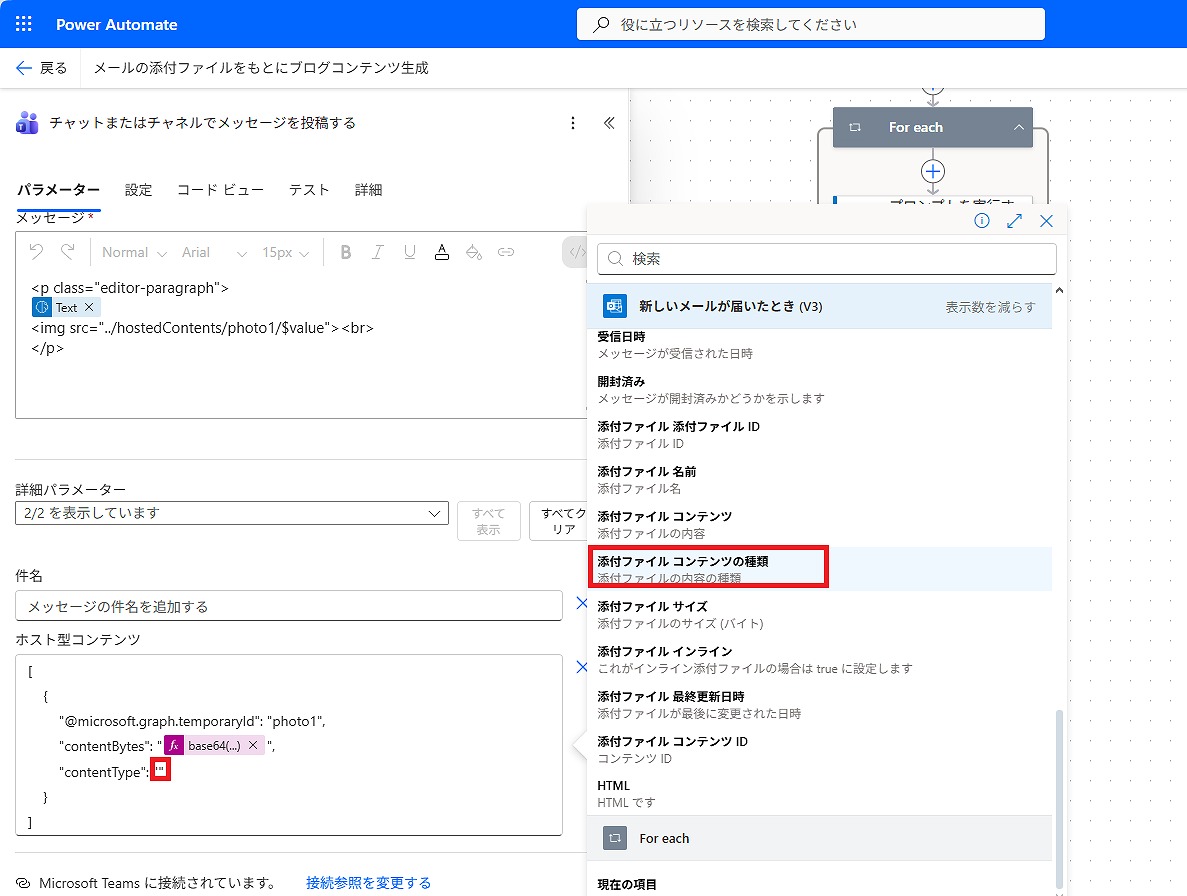Expand the dynamic content popup to fullscreen
The image size is (1187, 896).
[x=1014, y=221]
